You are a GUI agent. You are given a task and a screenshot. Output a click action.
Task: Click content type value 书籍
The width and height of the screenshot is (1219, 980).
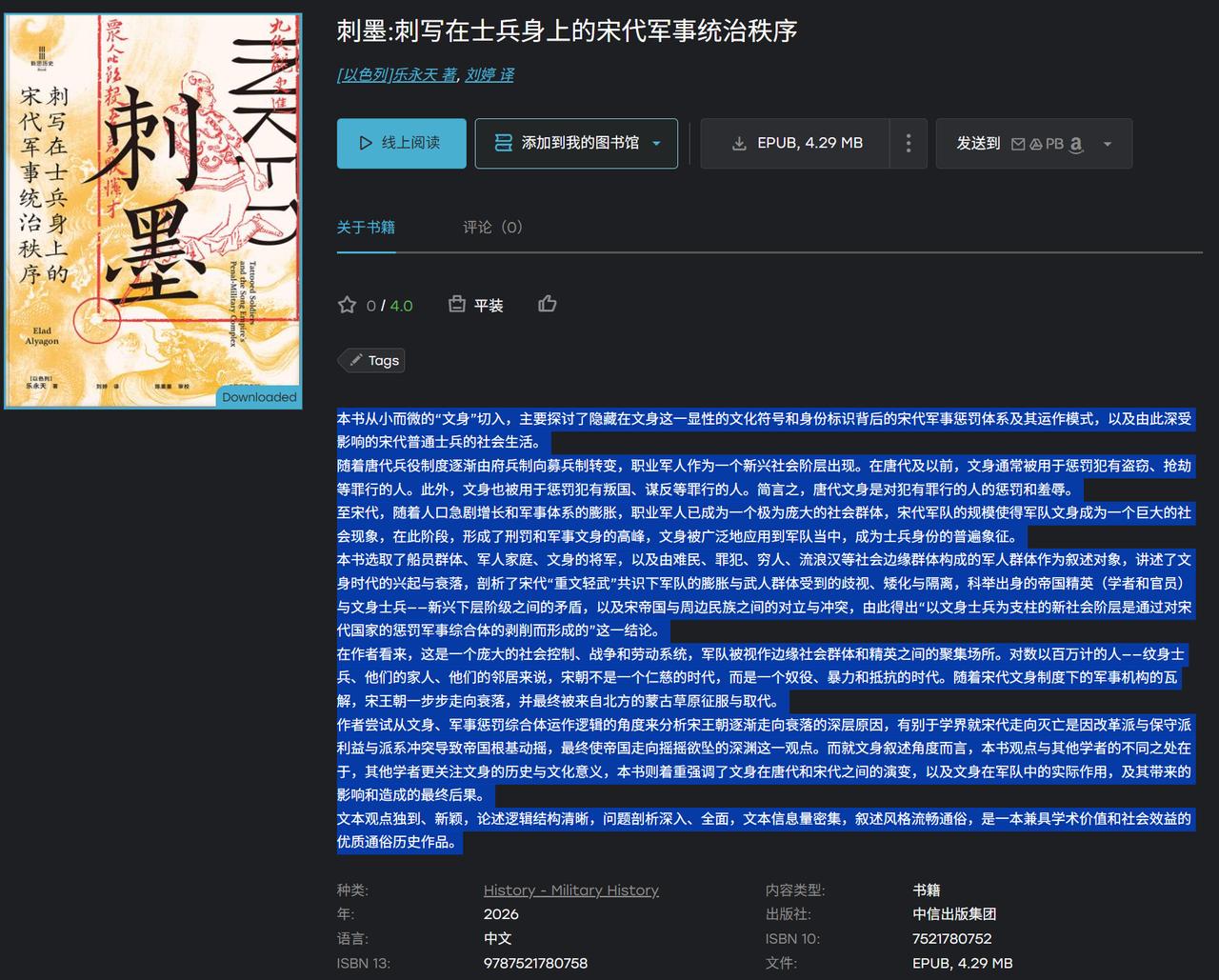pyautogui.click(x=927, y=890)
